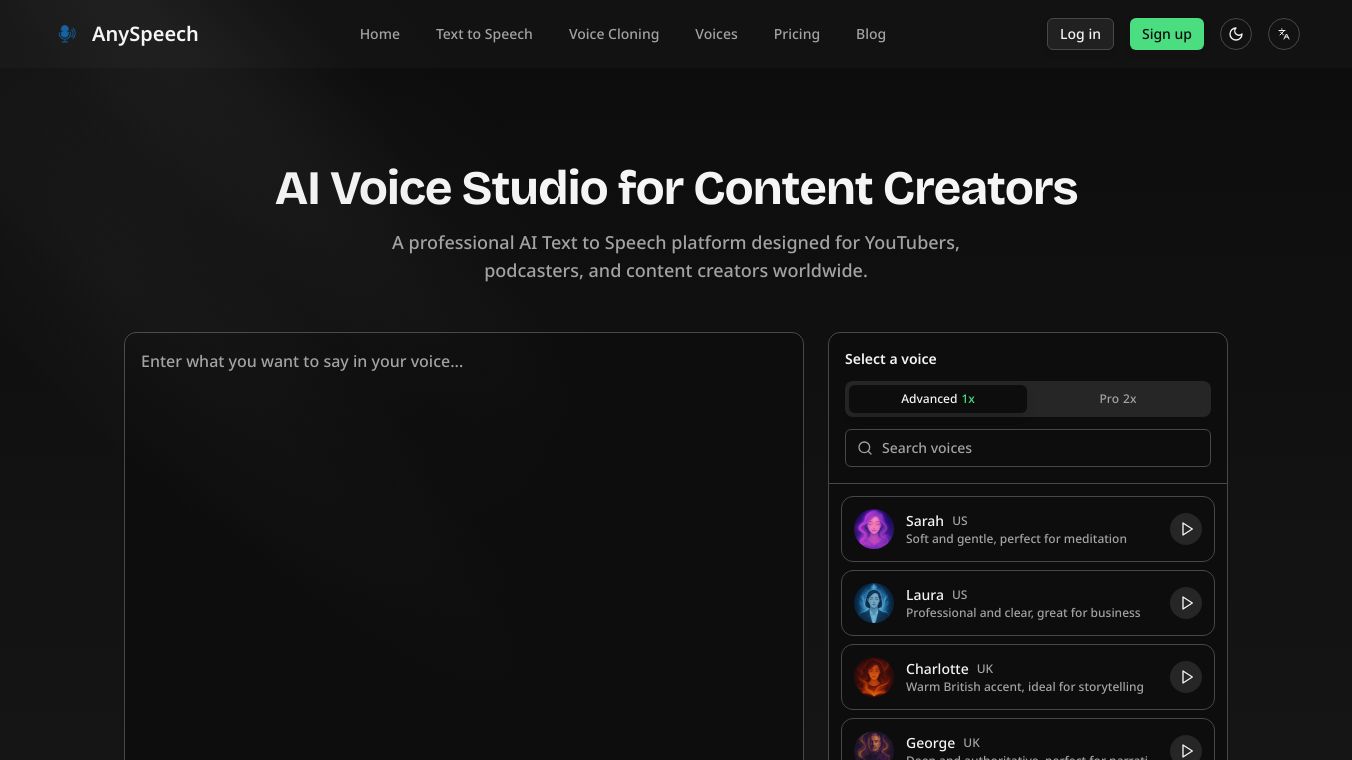View the Pricing page
The width and height of the screenshot is (1352, 760).
pyautogui.click(x=797, y=34)
